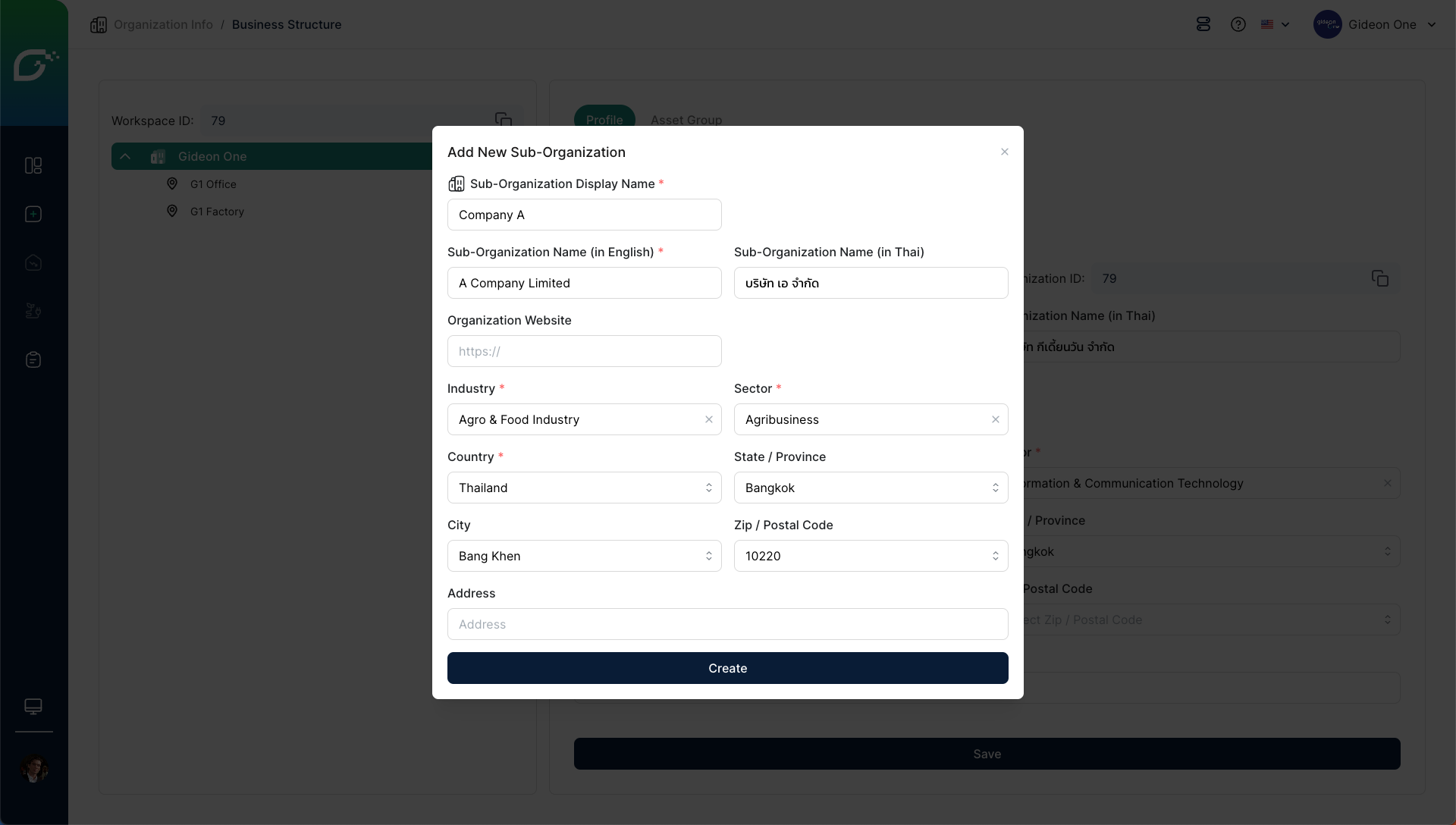Open the Country dropdown showing Thailand

click(x=584, y=488)
